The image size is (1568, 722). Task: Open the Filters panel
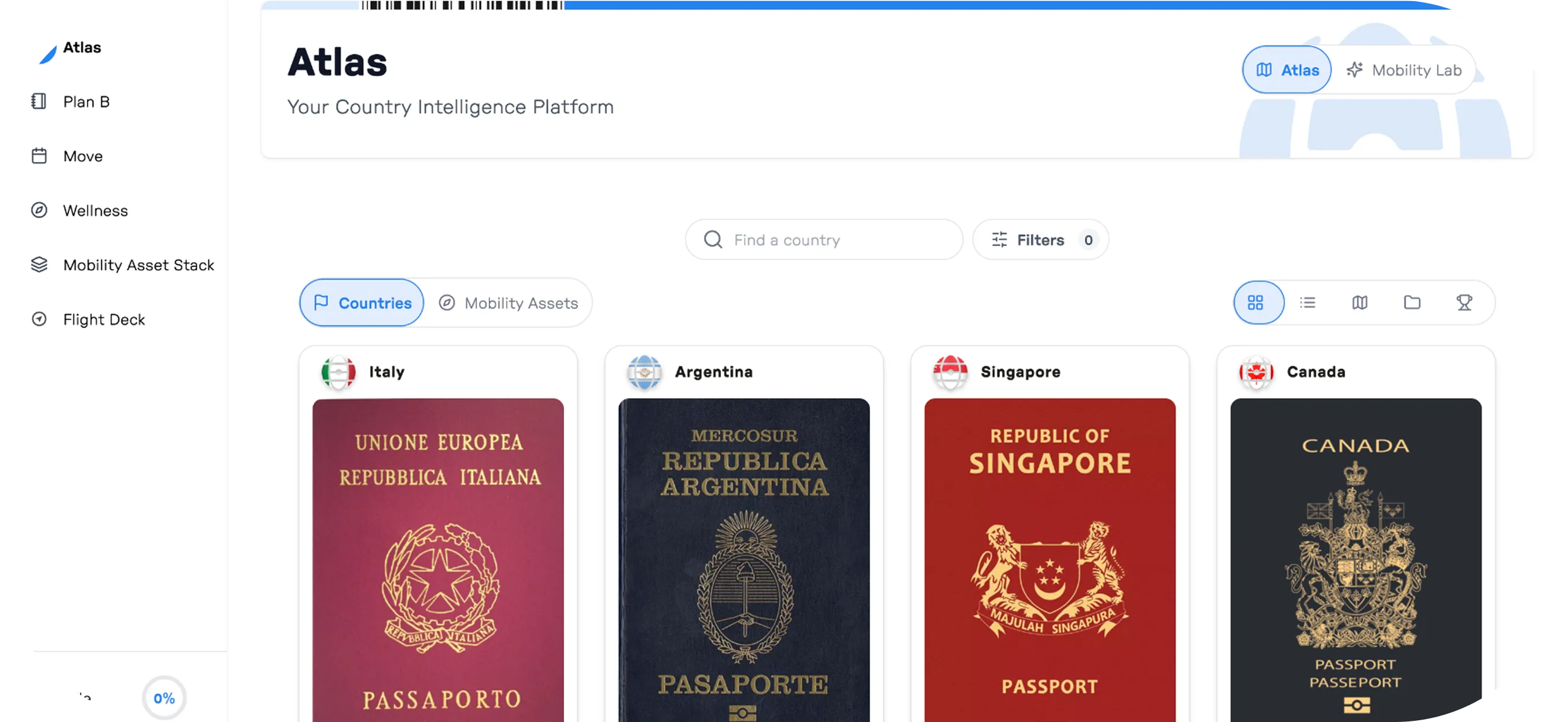coord(1040,240)
